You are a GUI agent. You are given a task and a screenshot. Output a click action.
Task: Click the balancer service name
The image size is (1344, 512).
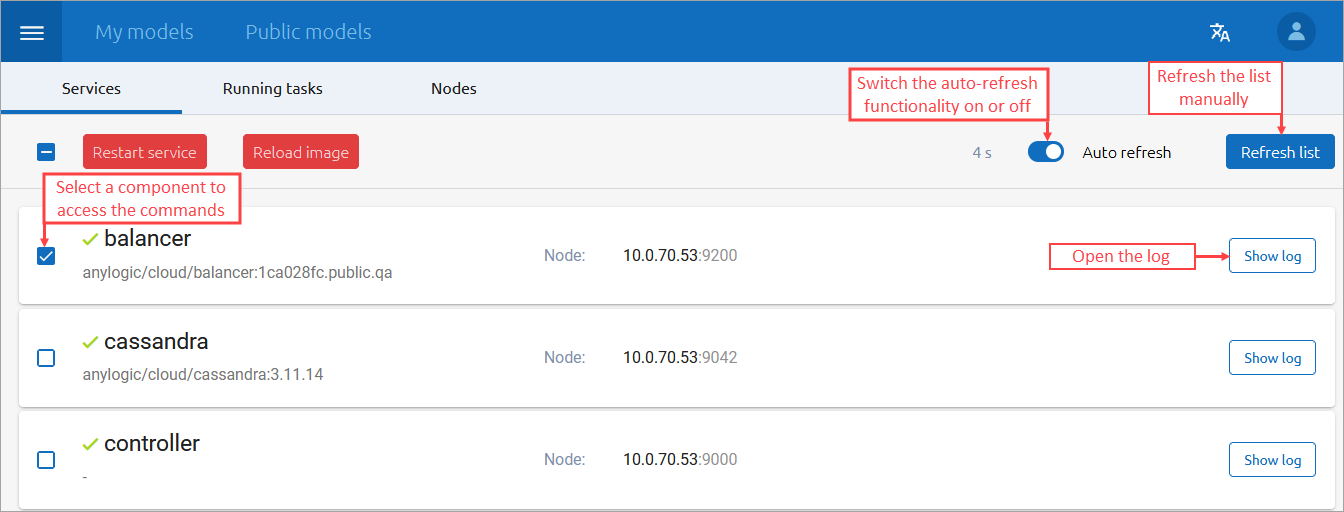(147, 239)
